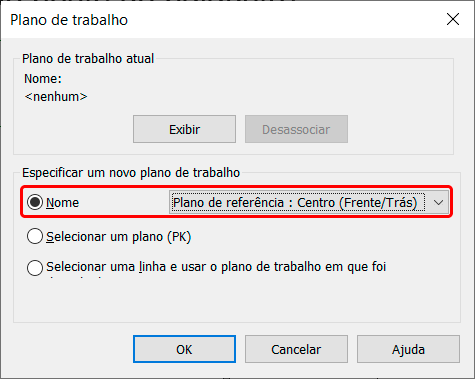This screenshot has height=379, width=475.
Task: Click the greyed-out Desassociar button
Action: 296,129
